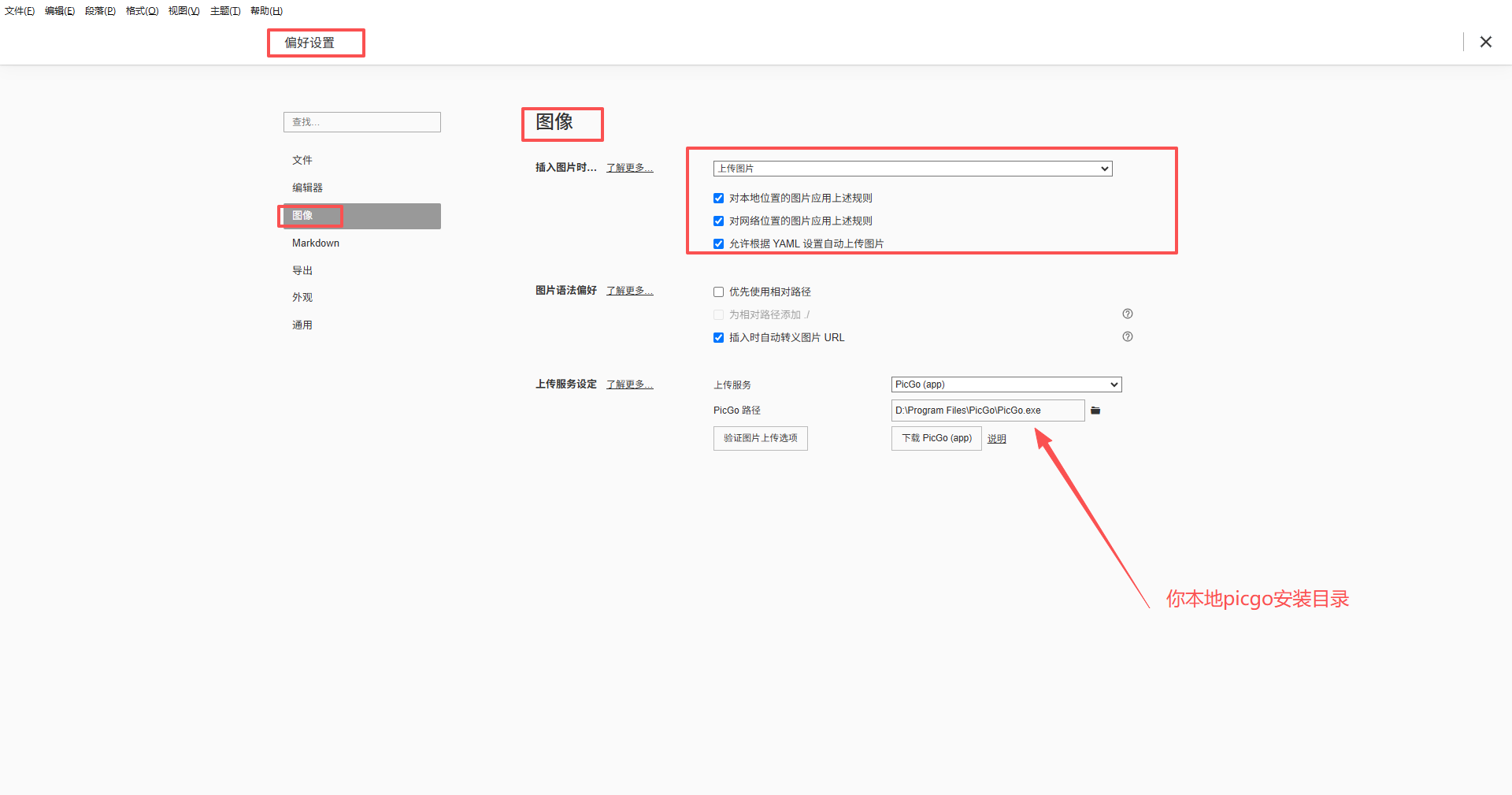The width and height of the screenshot is (1512, 795).
Task: Open the 格式 menu
Action: point(142,11)
